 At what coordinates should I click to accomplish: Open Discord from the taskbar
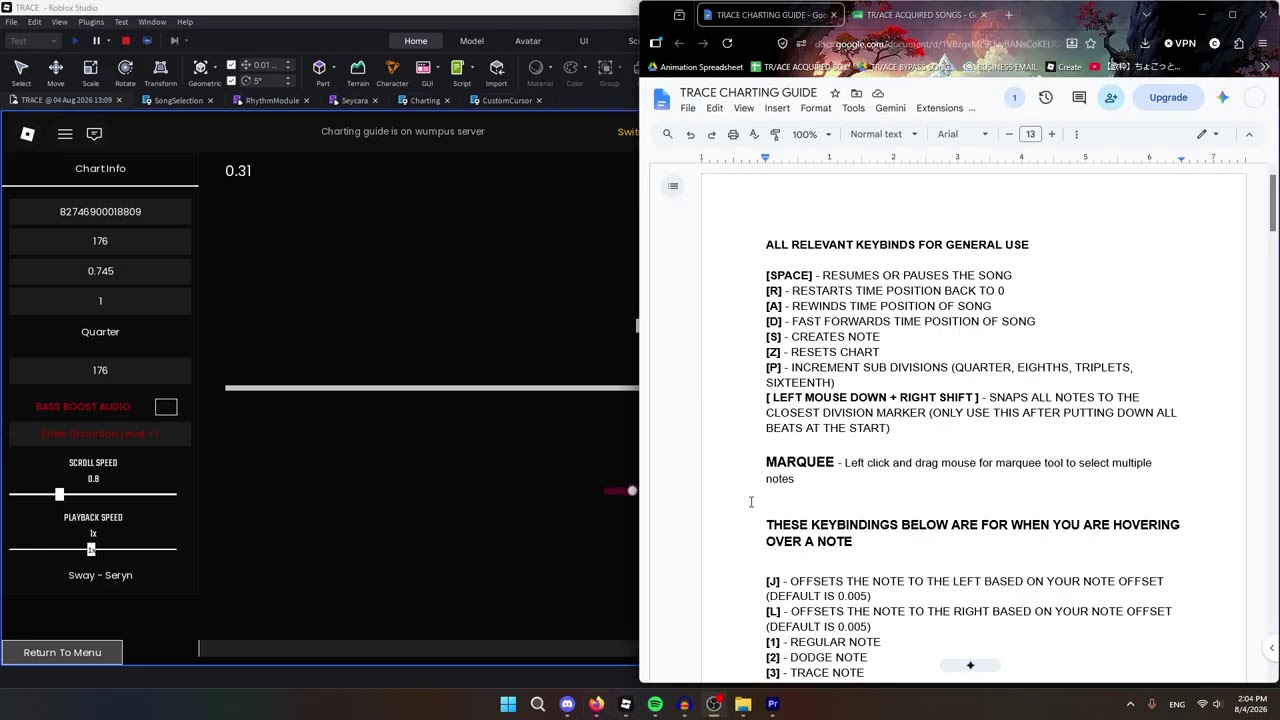coord(567,704)
